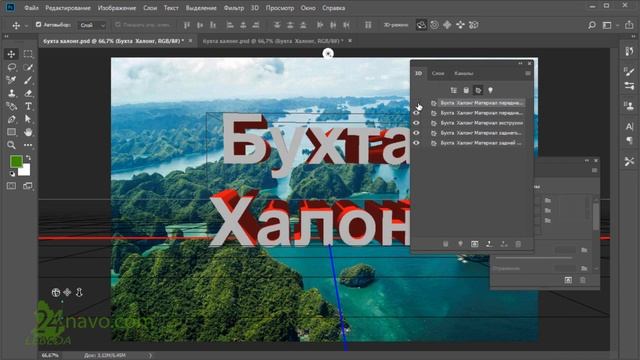The height and width of the screenshot is (360, 640).
Task: Open the extra tools ellipsis menu
Action: click(28, 145)
